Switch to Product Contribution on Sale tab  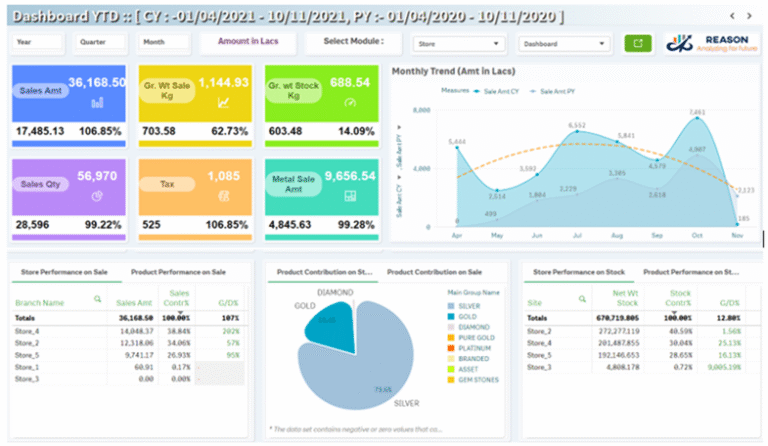coord(435,272)
